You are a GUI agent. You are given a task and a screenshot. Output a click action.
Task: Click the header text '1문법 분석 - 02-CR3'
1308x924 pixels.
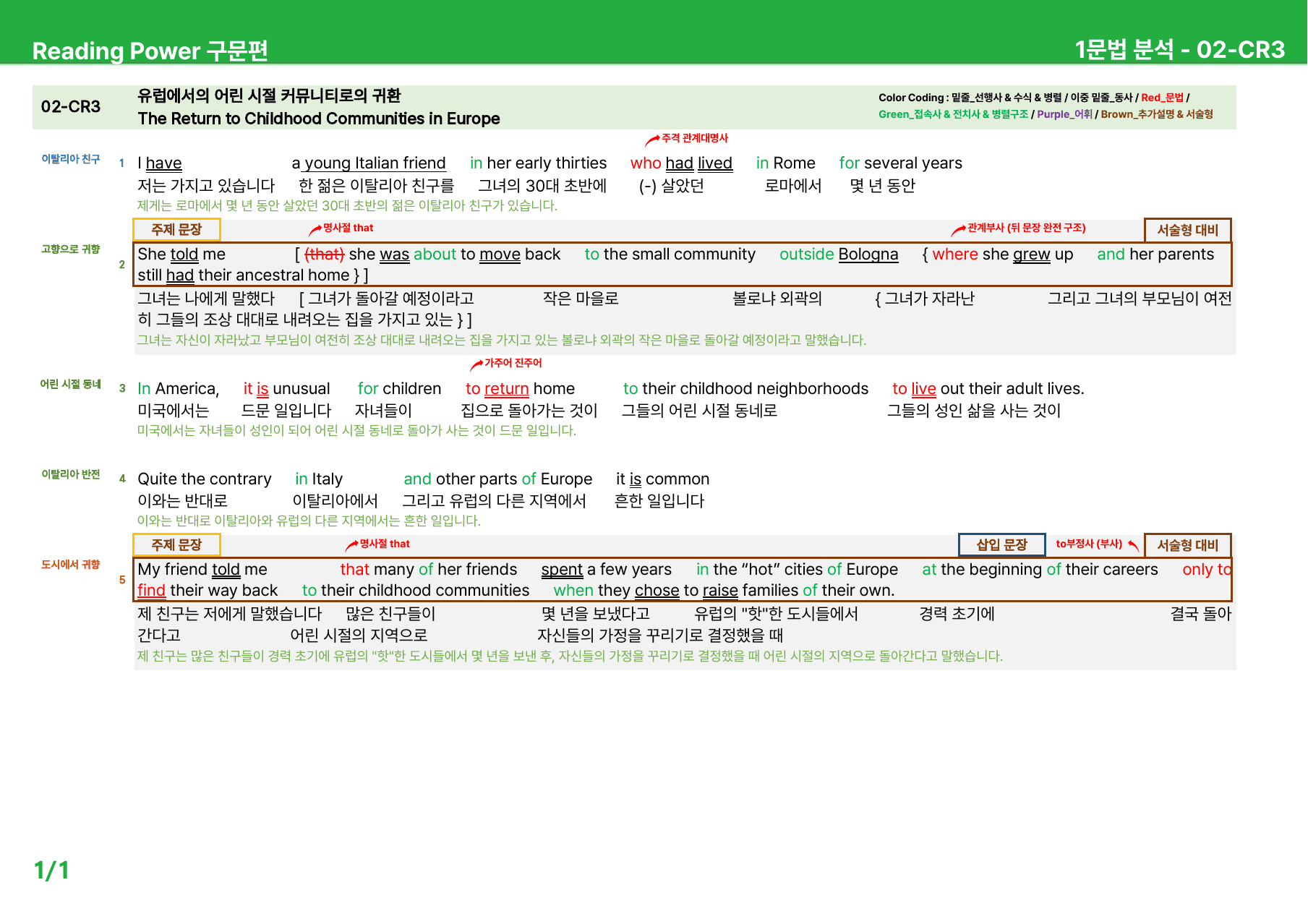(1179, 49)
